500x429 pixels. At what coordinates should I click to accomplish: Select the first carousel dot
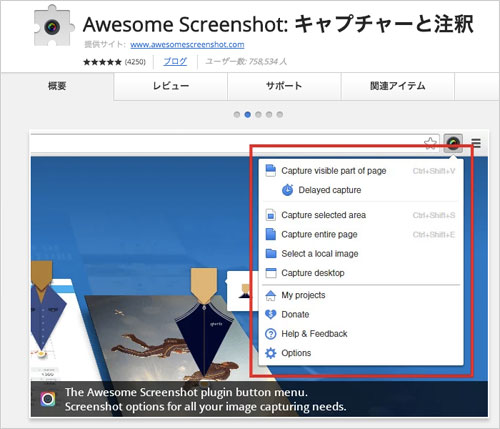237,115
